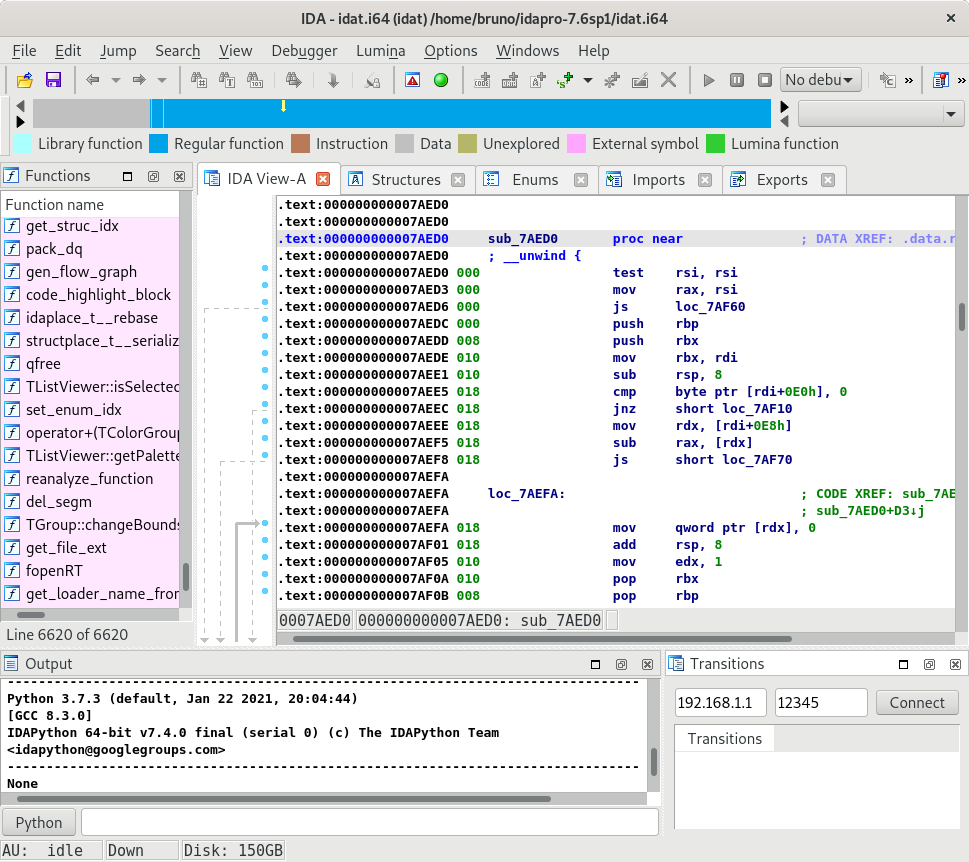Viewport: 969px width, 862px height.
Task: Click the Open file toolbar icon
Action: click(25, 80)
